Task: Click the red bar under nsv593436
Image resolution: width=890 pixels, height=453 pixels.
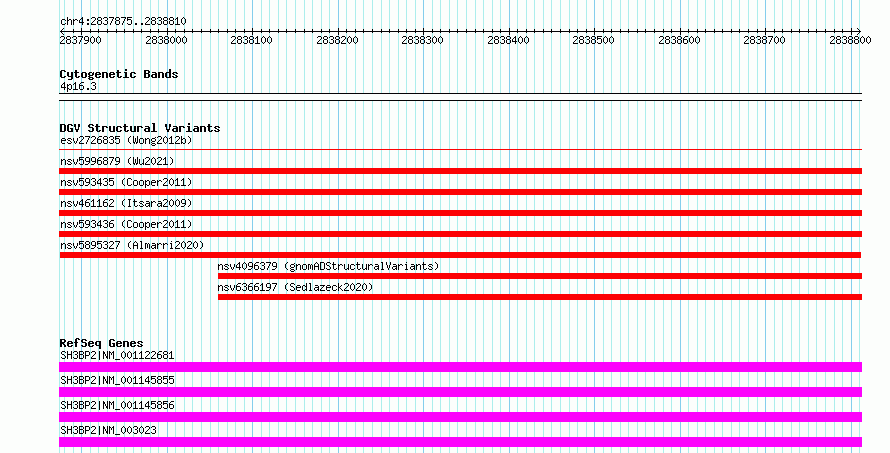Action: click(460, 234)
